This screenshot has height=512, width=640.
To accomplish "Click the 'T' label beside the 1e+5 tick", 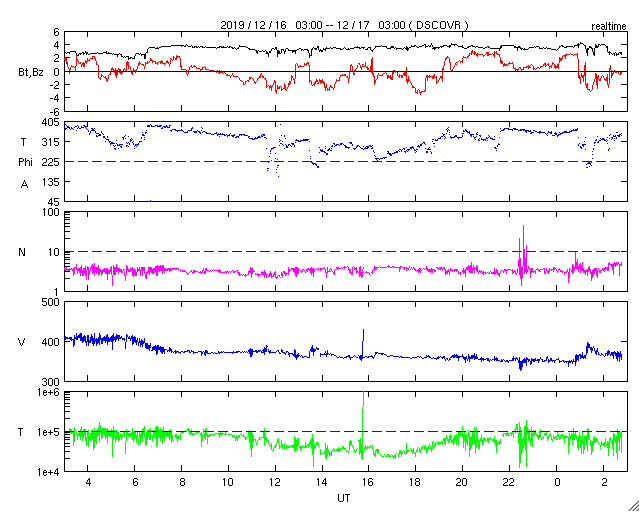I will point(21,432).
